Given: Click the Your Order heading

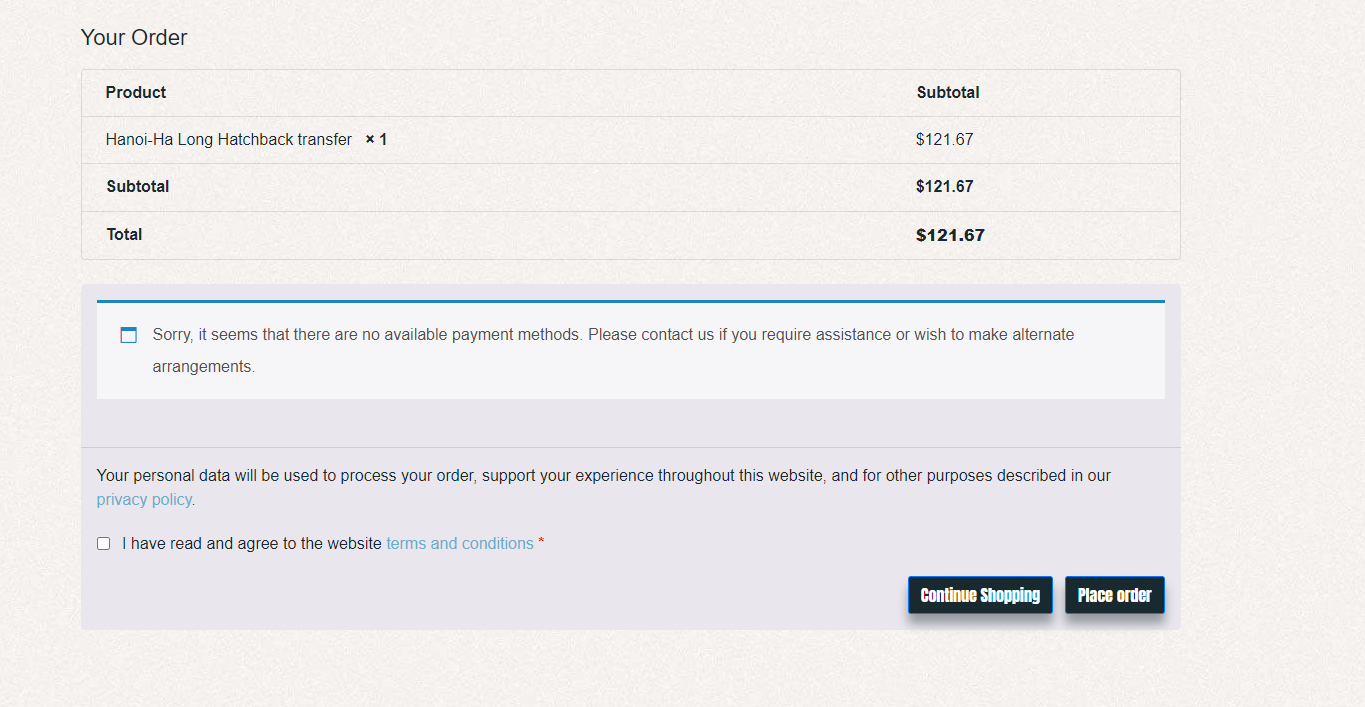Looking at the screenshot, I should (134, 37).
